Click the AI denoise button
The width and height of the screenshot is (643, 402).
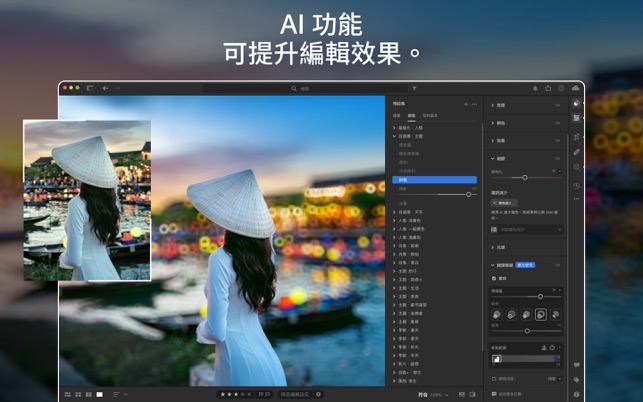(x=504, y=202)
